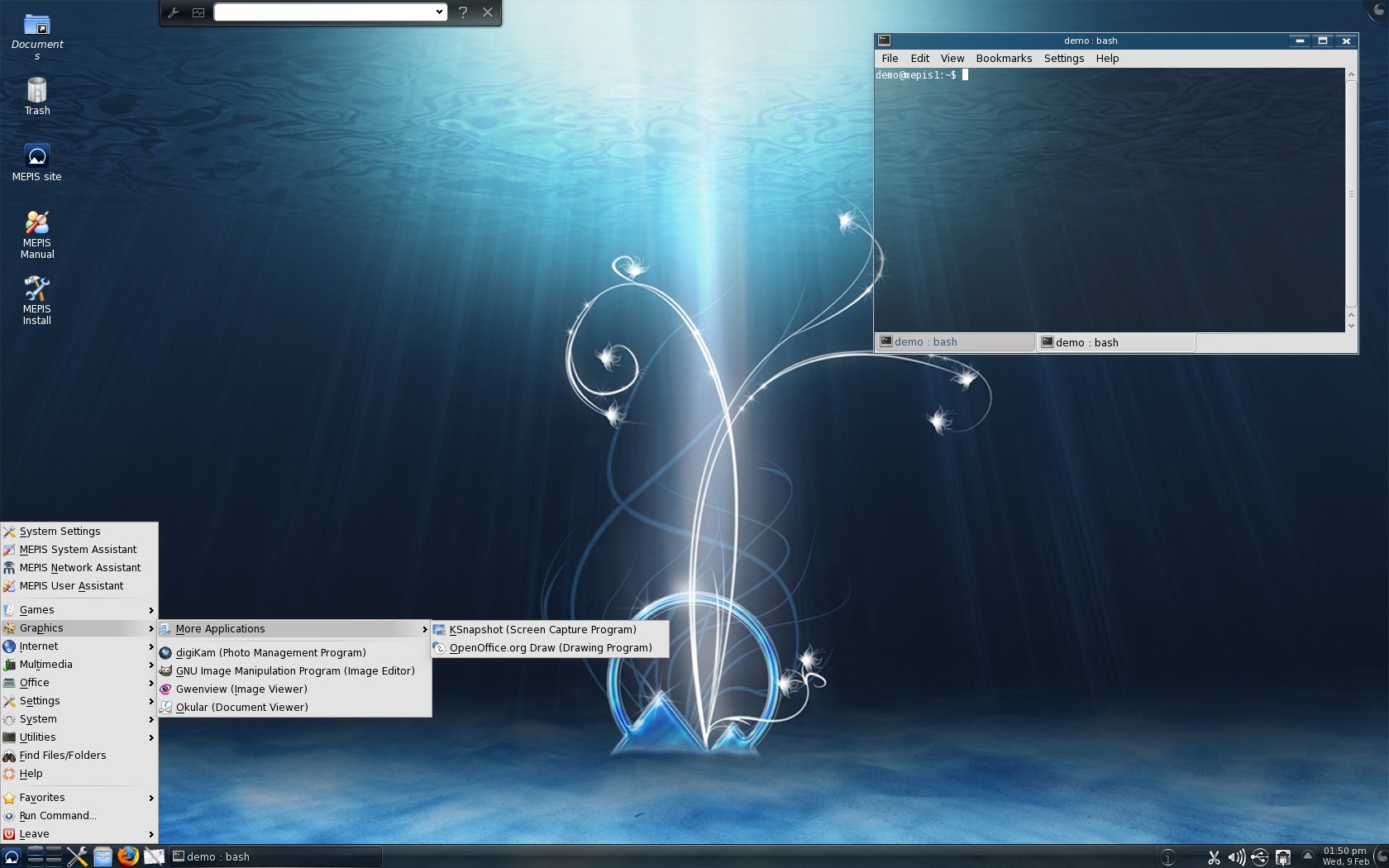Switch to second 'demo : bash' Konsole tab
Screen dimensions: 1389x868
click(x=1116, y=343)
